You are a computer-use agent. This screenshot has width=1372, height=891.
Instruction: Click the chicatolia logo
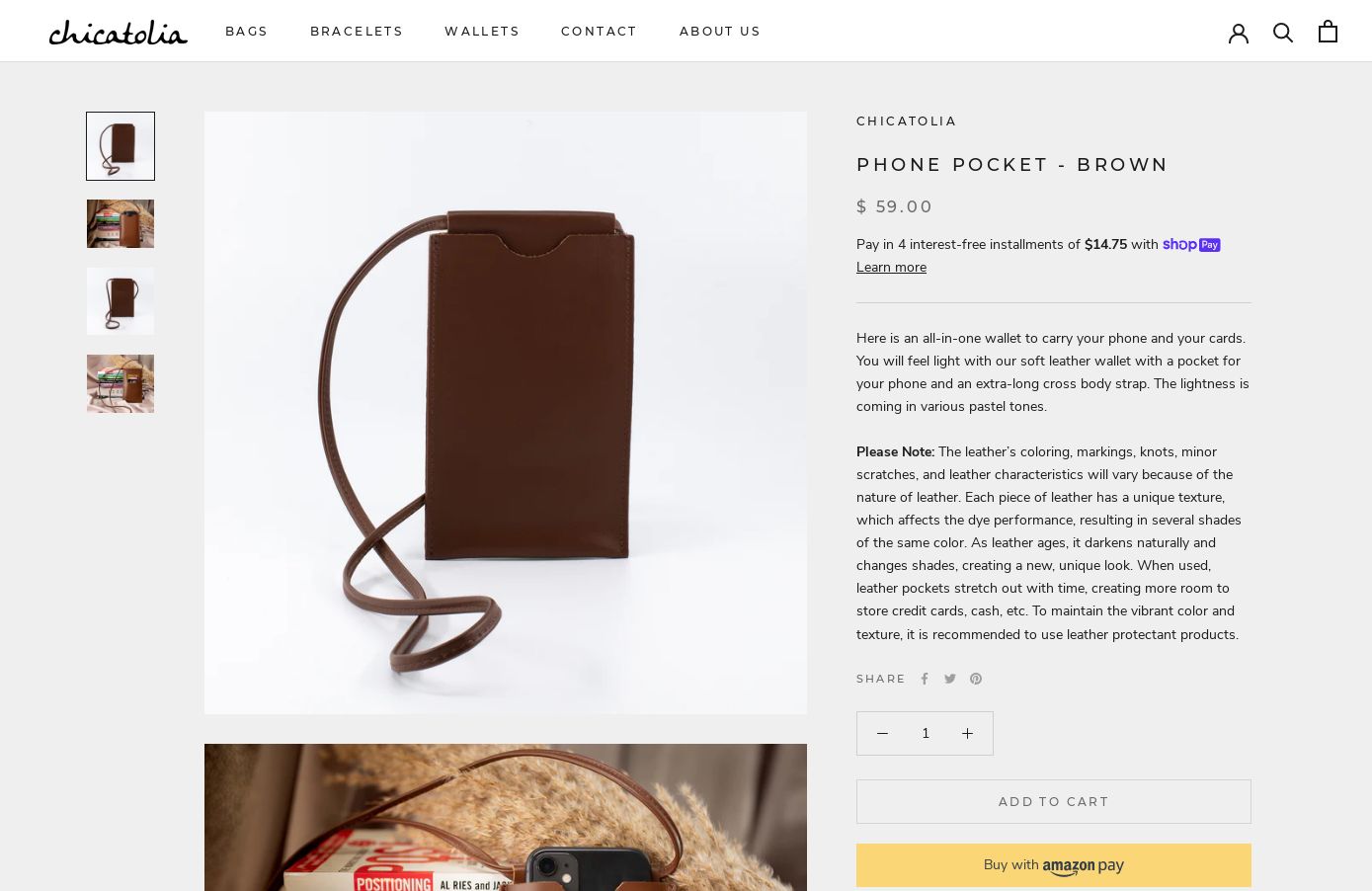119,33
